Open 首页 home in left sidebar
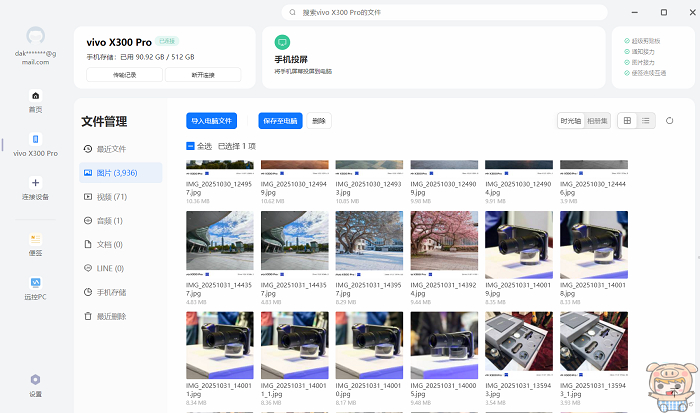This screenshot has height=413, width=700. point(36,100)
